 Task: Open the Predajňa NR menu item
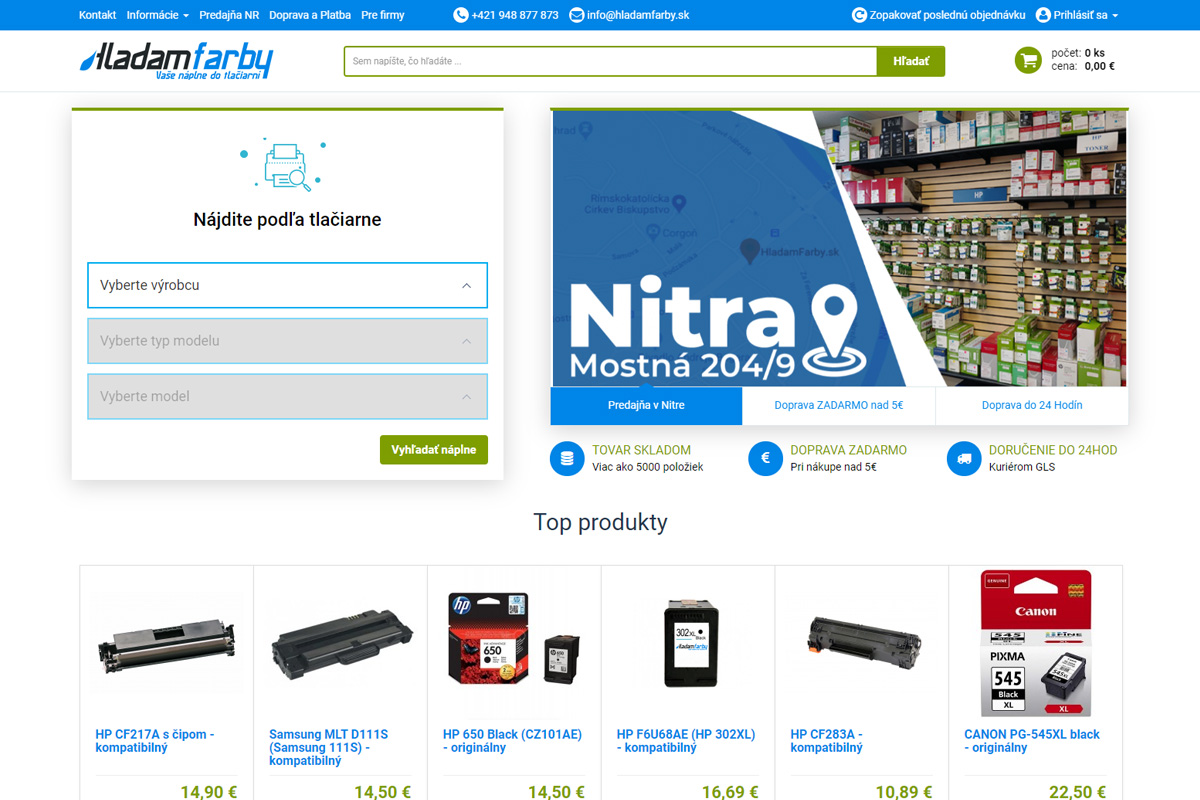[x=229, y=15]
